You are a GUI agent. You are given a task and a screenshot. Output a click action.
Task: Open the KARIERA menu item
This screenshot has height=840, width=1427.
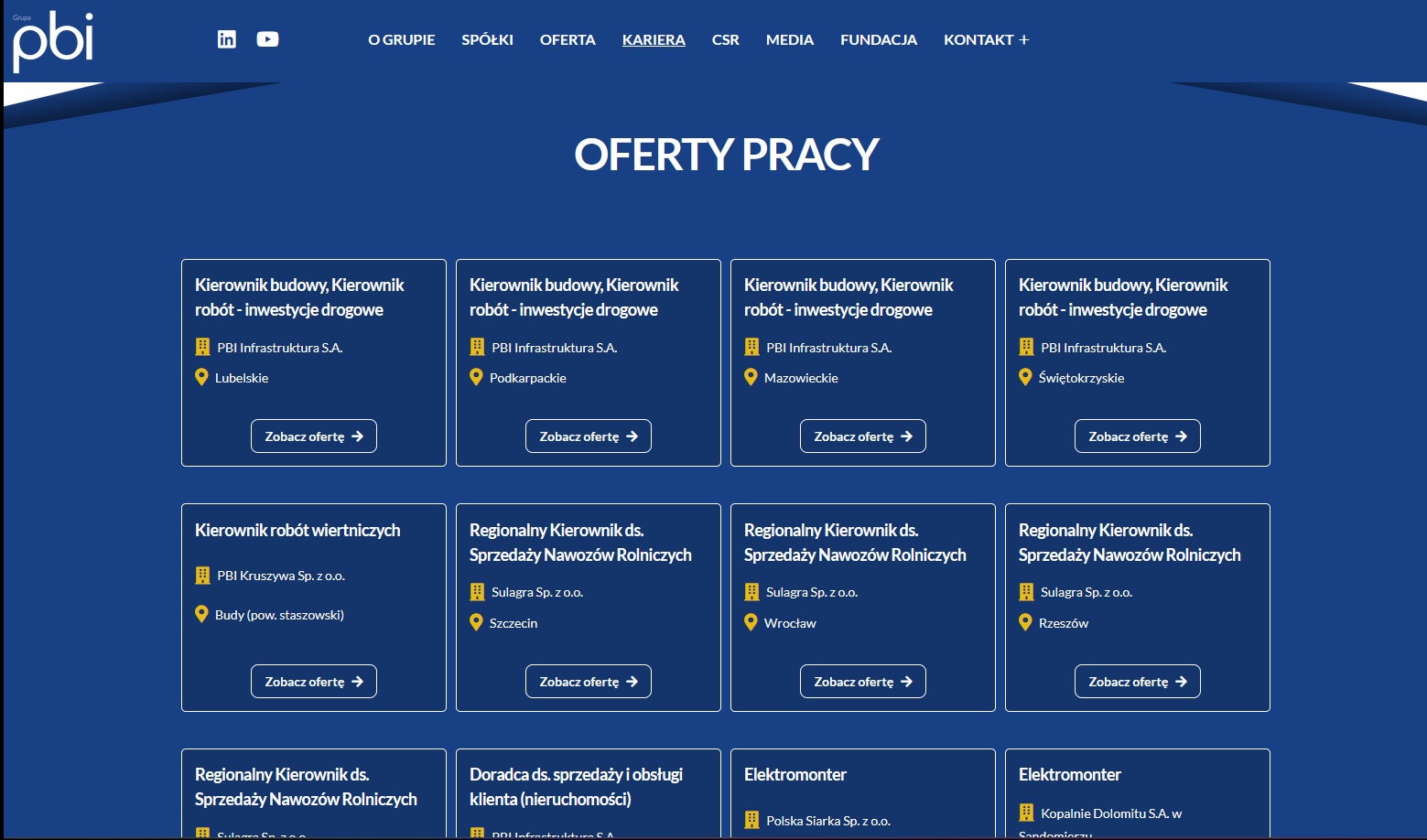point(654,39)
